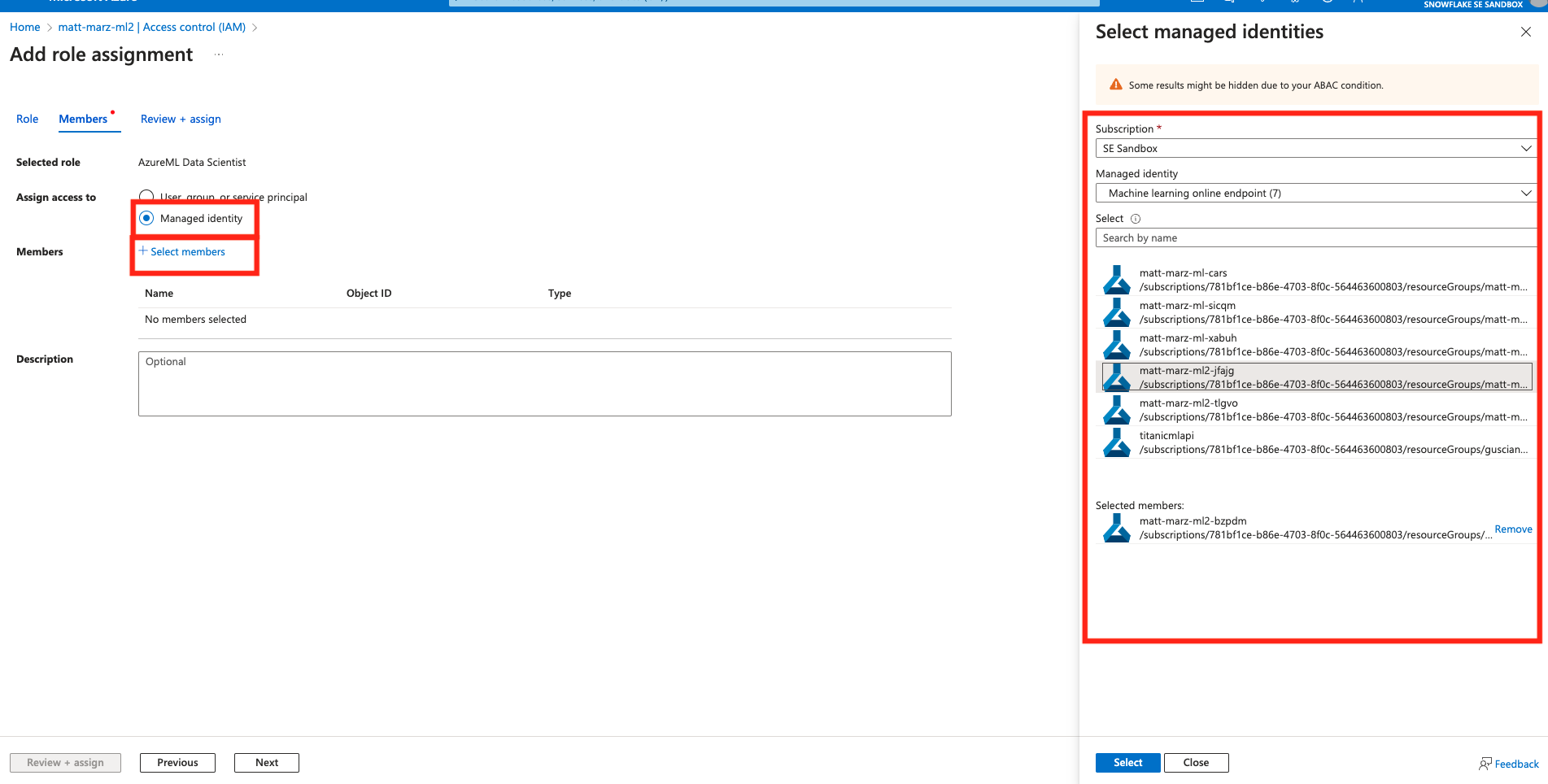This screenshot has height=784, width=1548.
Task: Click the Select members link
Action: [x=187, y=252]
